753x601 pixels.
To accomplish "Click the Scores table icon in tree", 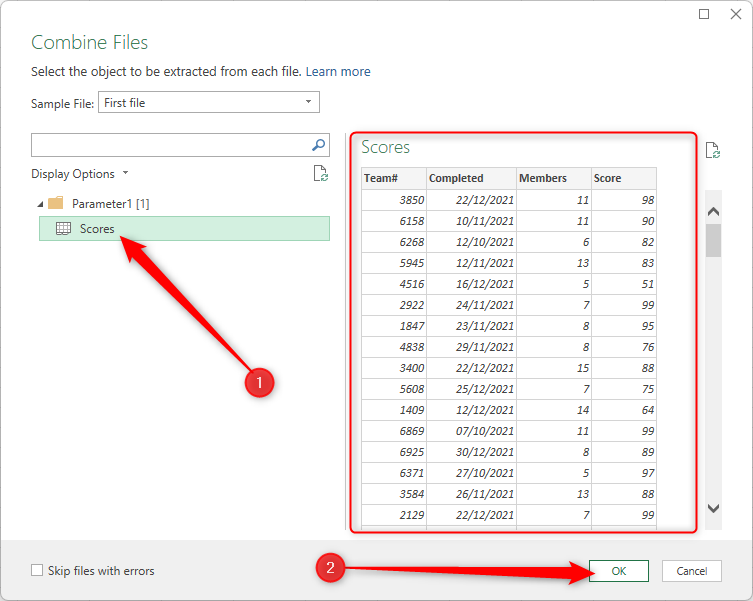I will (63, 229).
